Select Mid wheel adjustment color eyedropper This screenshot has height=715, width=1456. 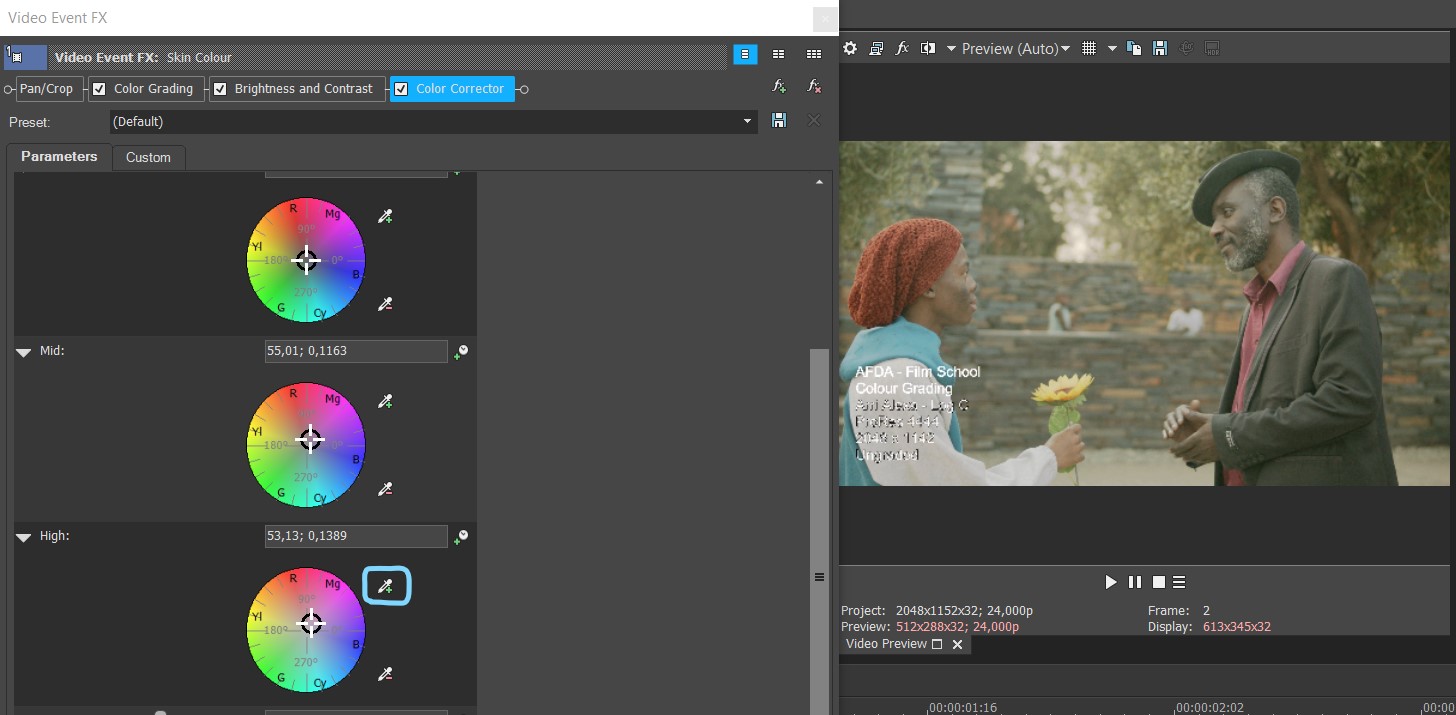point(385,401)
